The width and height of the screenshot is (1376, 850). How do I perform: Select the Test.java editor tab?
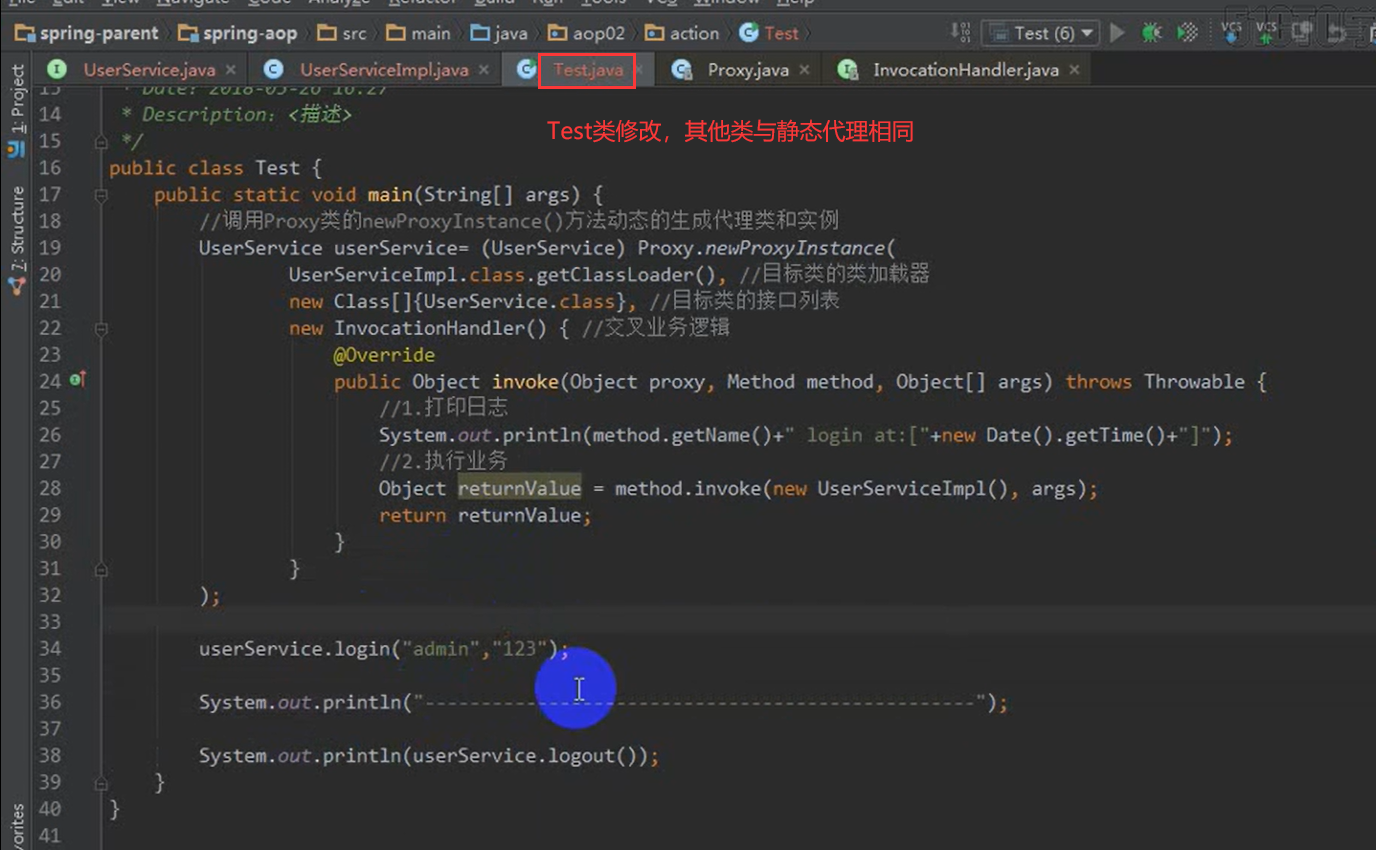coord(588,70)
